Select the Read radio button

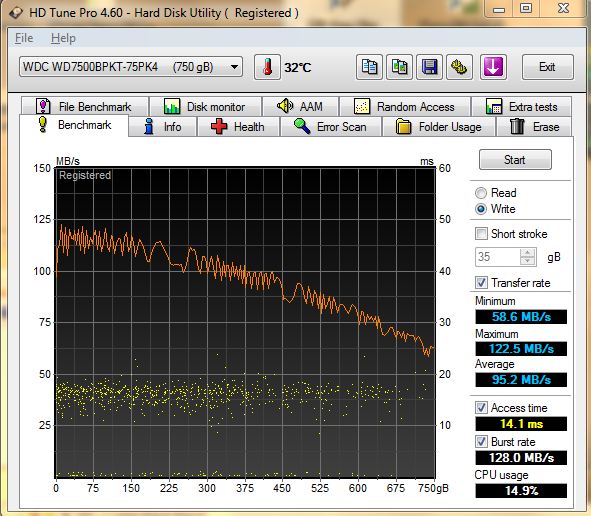tap(481, 193)
